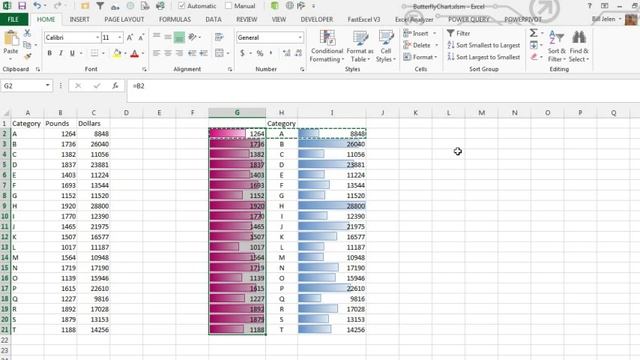Toggle Bold formatting
This screenshot has width=640, height=360.
click(x=50, y=53)
